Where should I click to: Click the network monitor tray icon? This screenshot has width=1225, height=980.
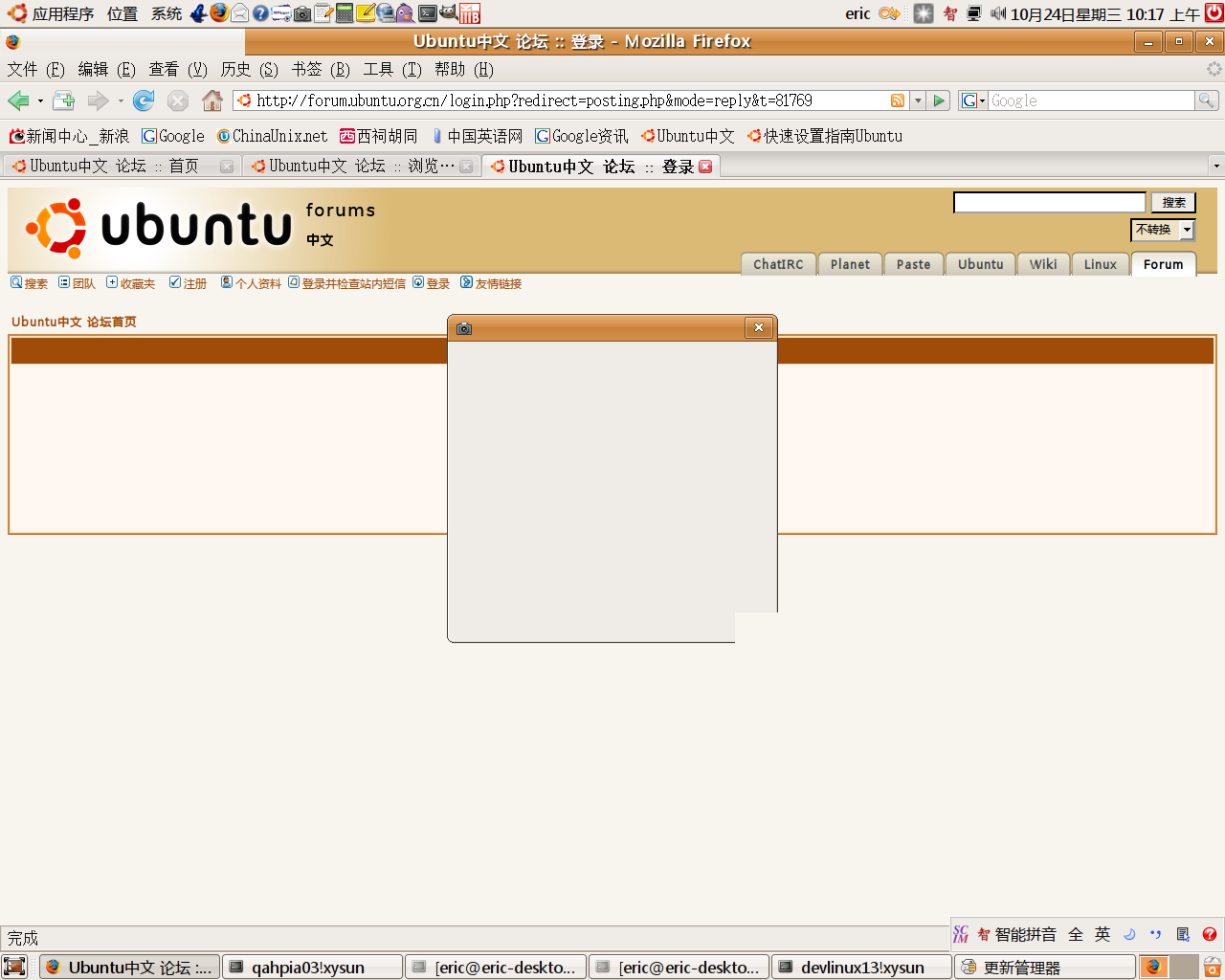(x=974, y=13)
